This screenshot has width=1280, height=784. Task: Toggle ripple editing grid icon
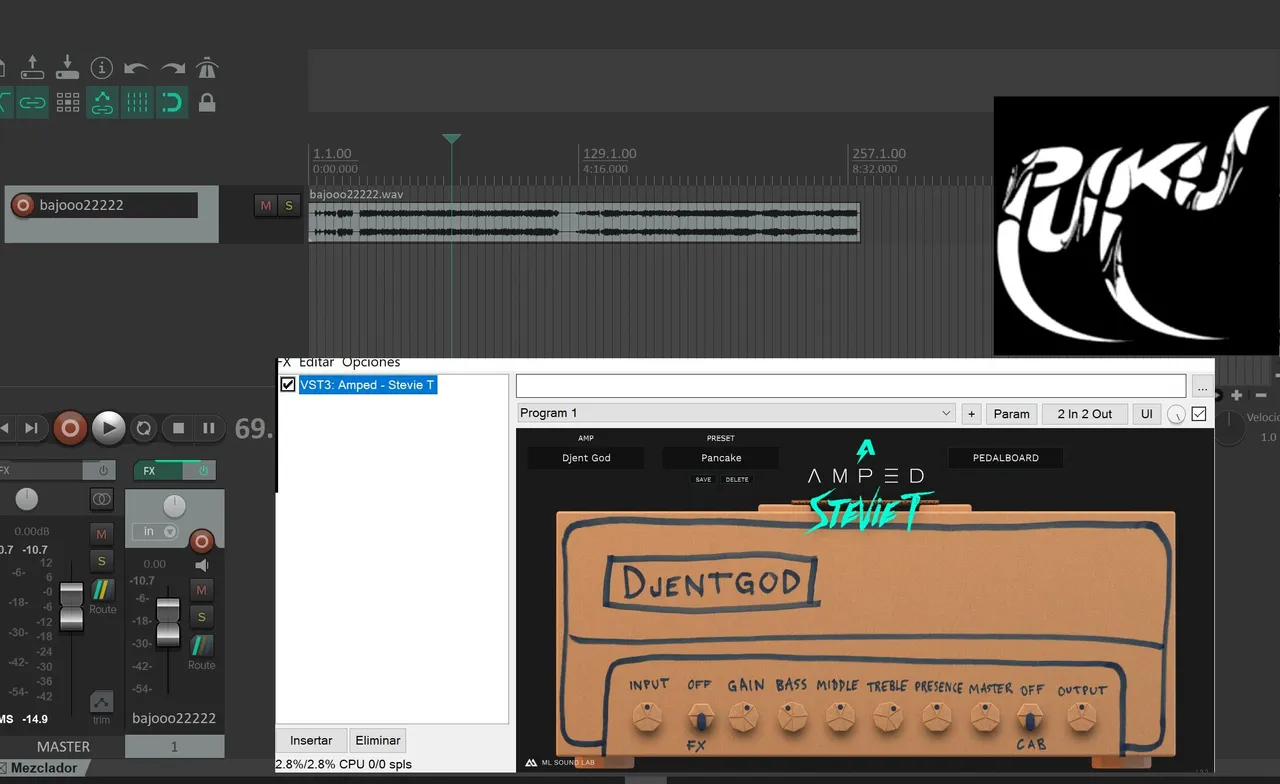(x=68, y=102)
